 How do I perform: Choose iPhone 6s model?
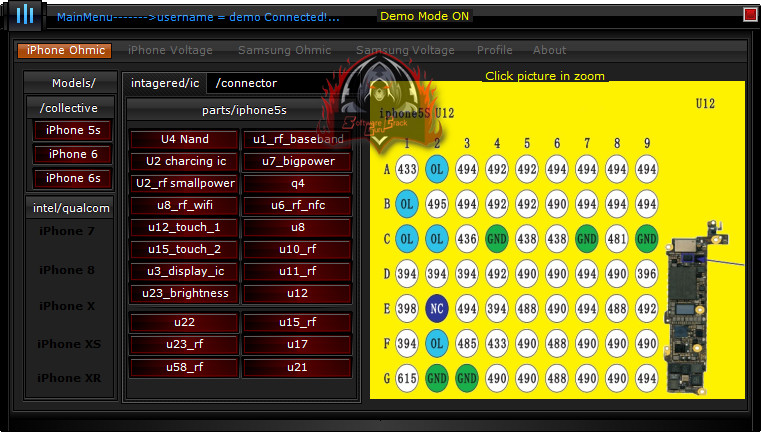73,178
